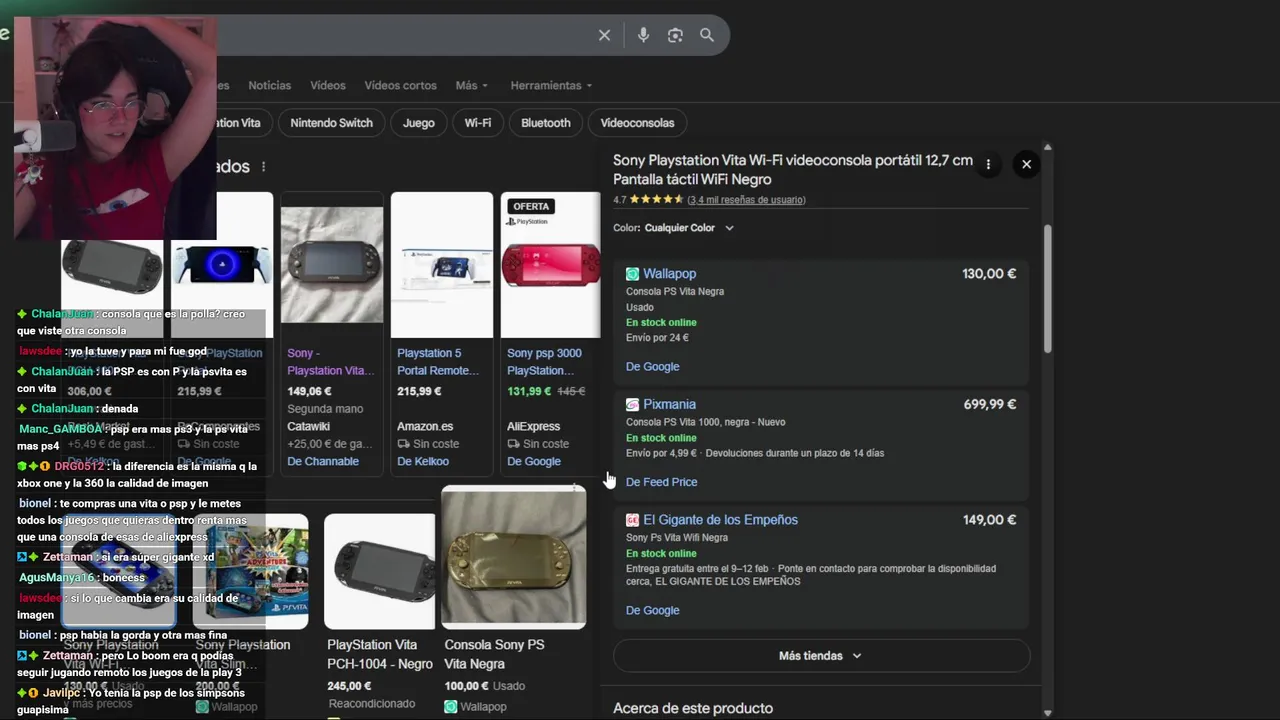Click De Kelkoo link under Amazon.es listing
1280x720 pixels.
[423, 462]
